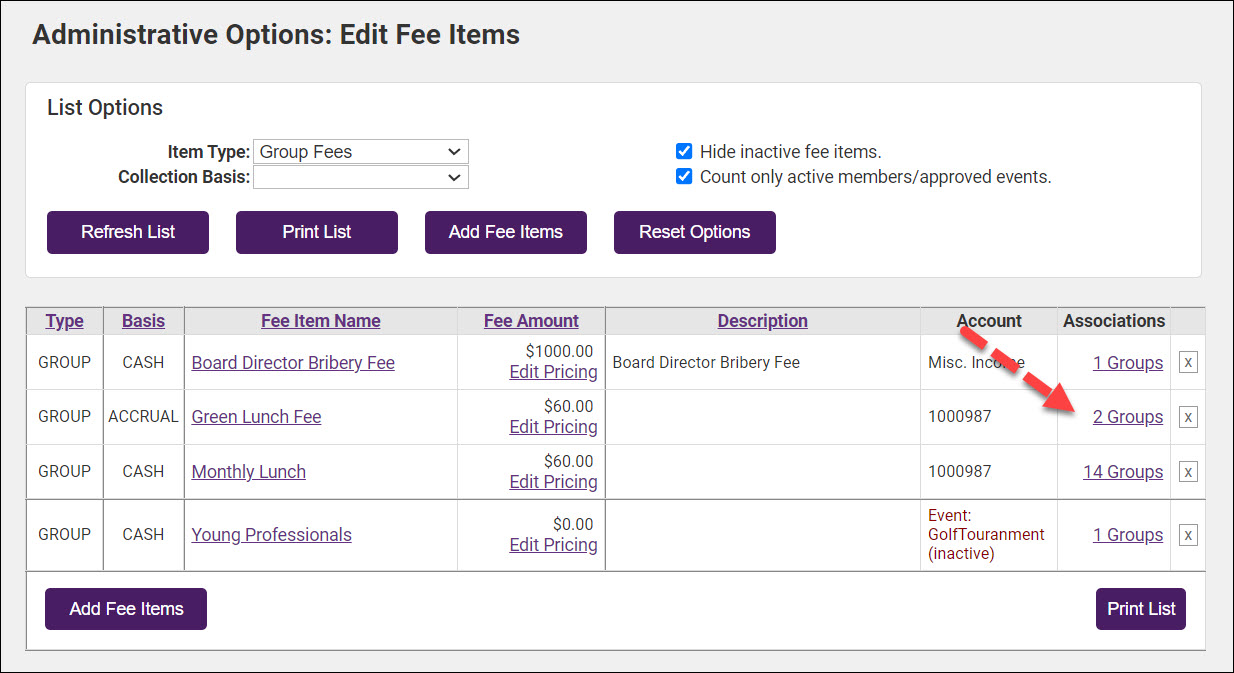Sort by Fee Amount column header
This screenshot has width=1234, height=673.
(x=531, y=321)
